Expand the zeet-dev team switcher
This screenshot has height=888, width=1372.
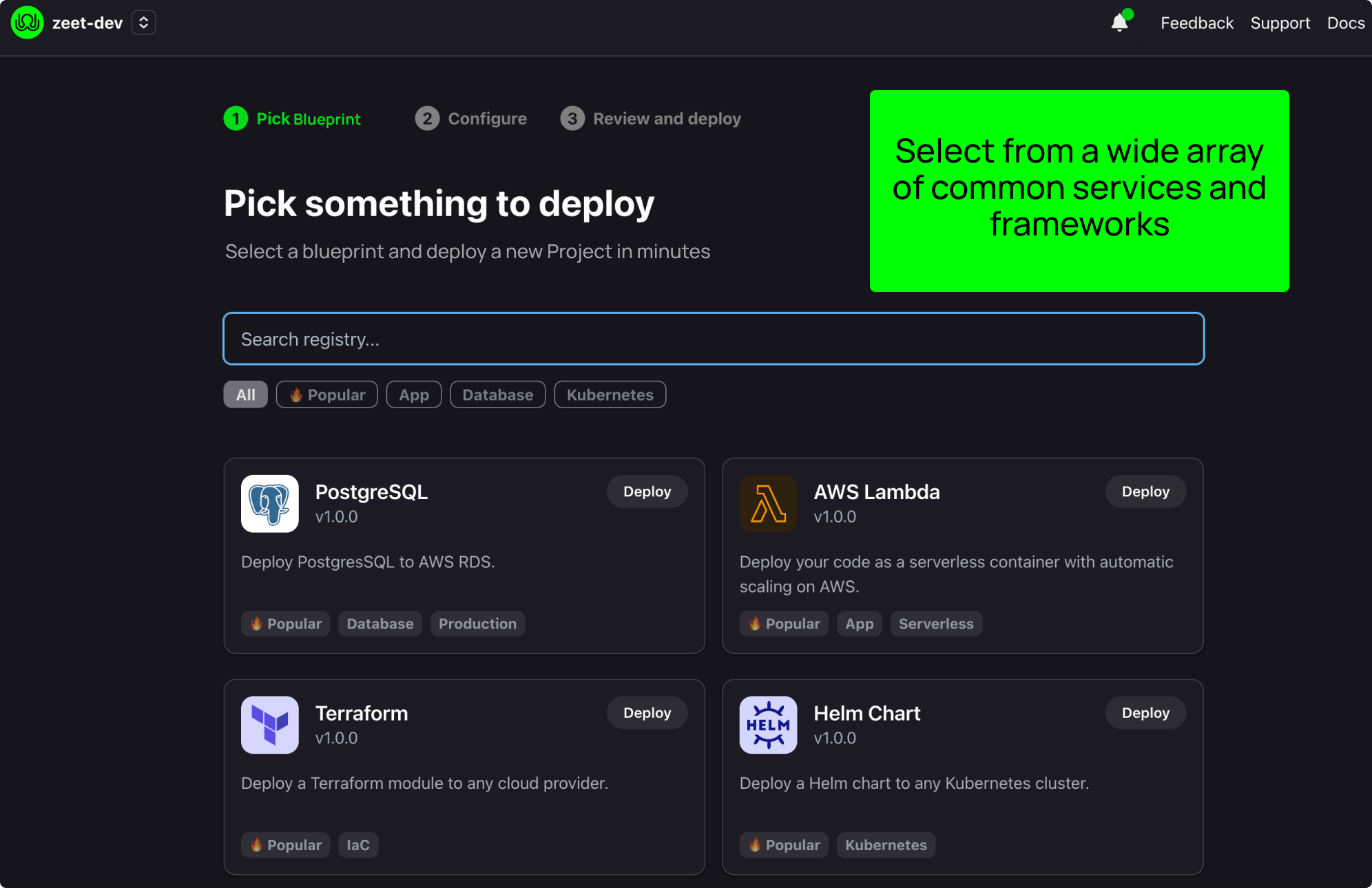pyautogui.click(x=143, y=23)
